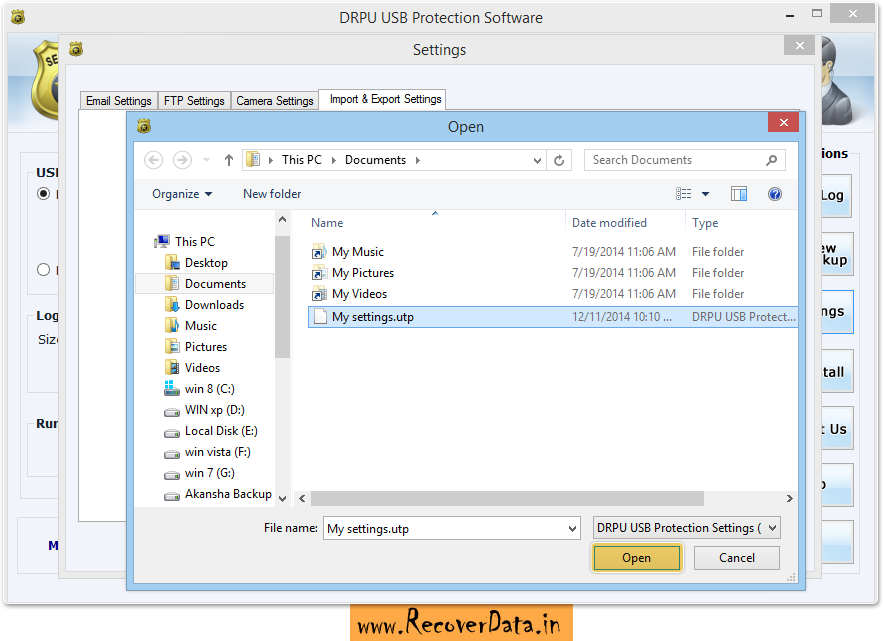Open WIN xp (D:) drive
The height and width of the screenshot is (641, 883).
(204, 410)
